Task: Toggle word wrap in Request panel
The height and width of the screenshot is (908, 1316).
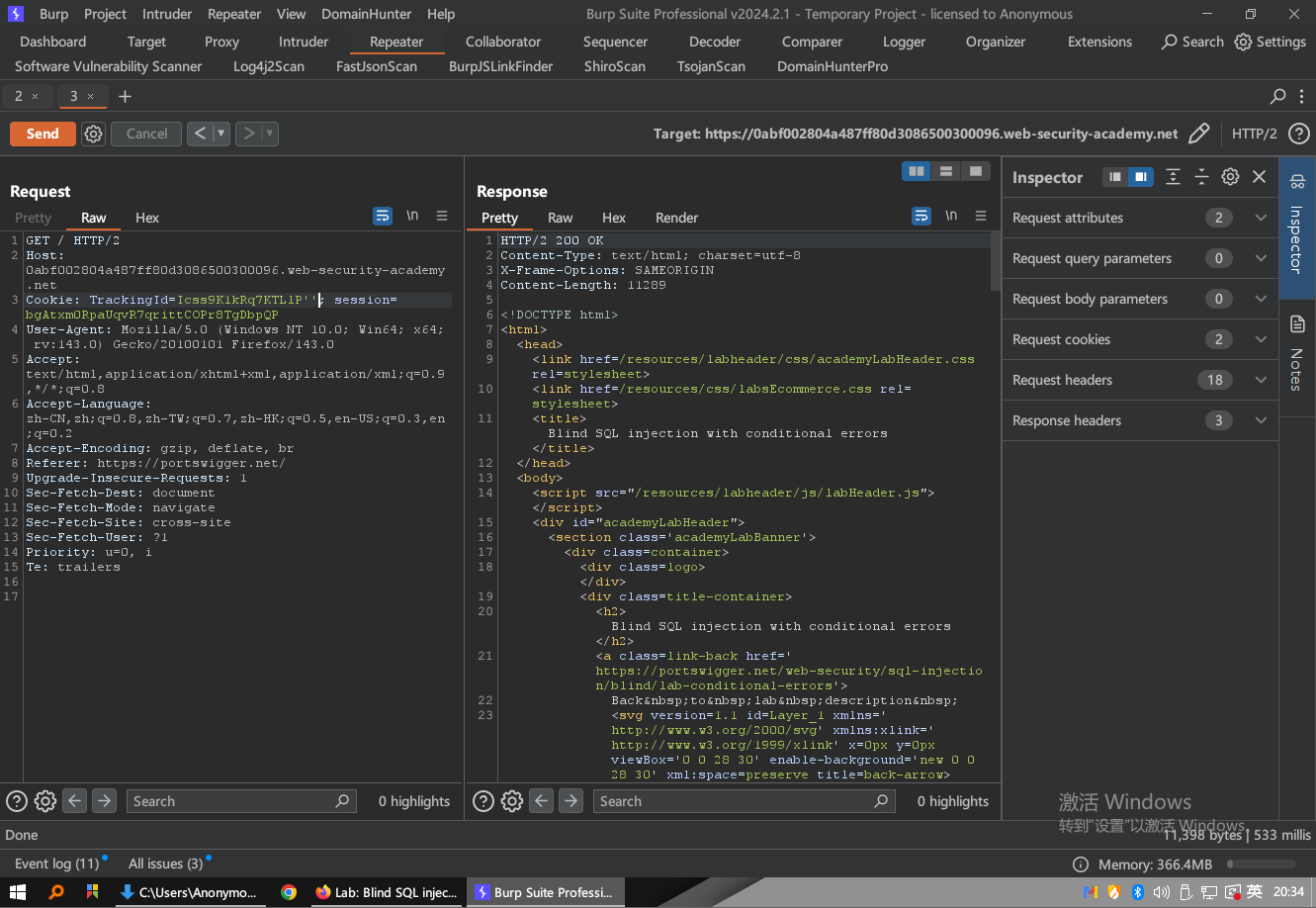Action: tap(383, 216)
